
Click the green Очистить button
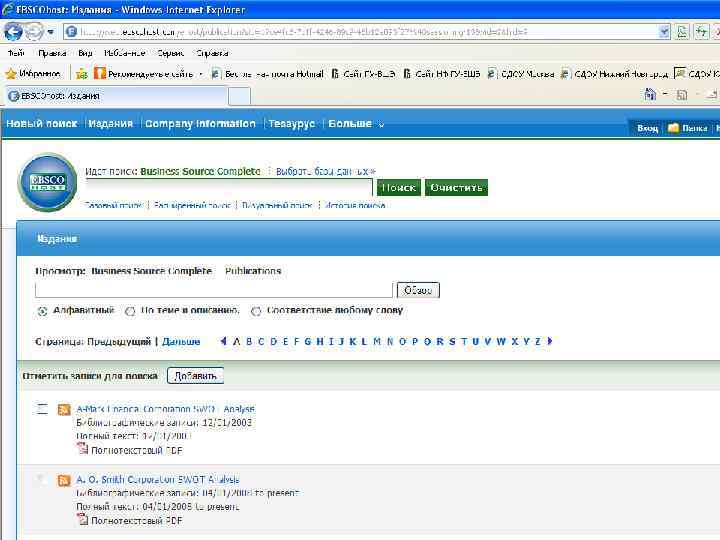pyautogui.click(x=456, y=187)
